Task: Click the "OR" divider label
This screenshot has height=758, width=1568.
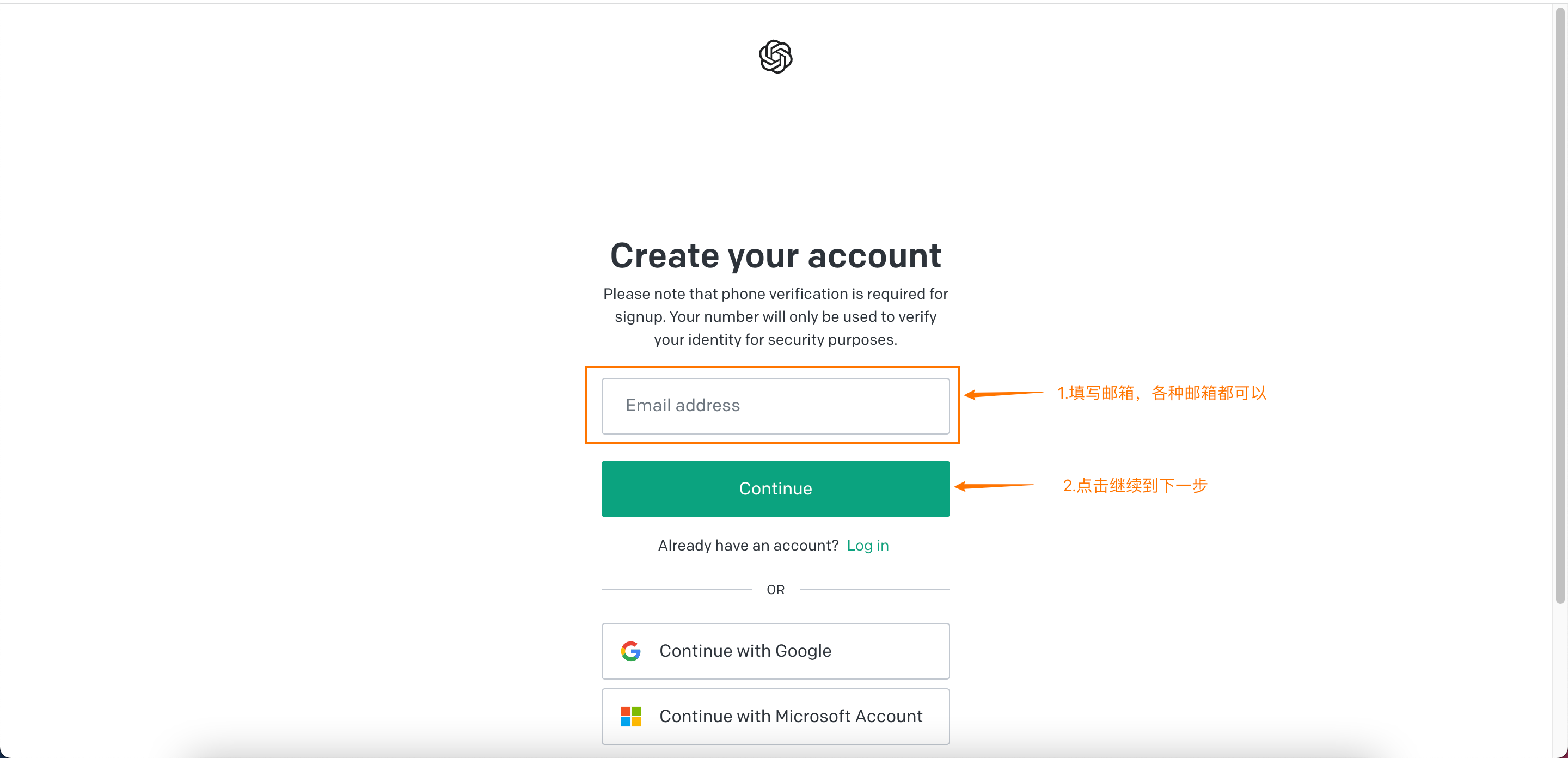Action: [x=775, y=589]
